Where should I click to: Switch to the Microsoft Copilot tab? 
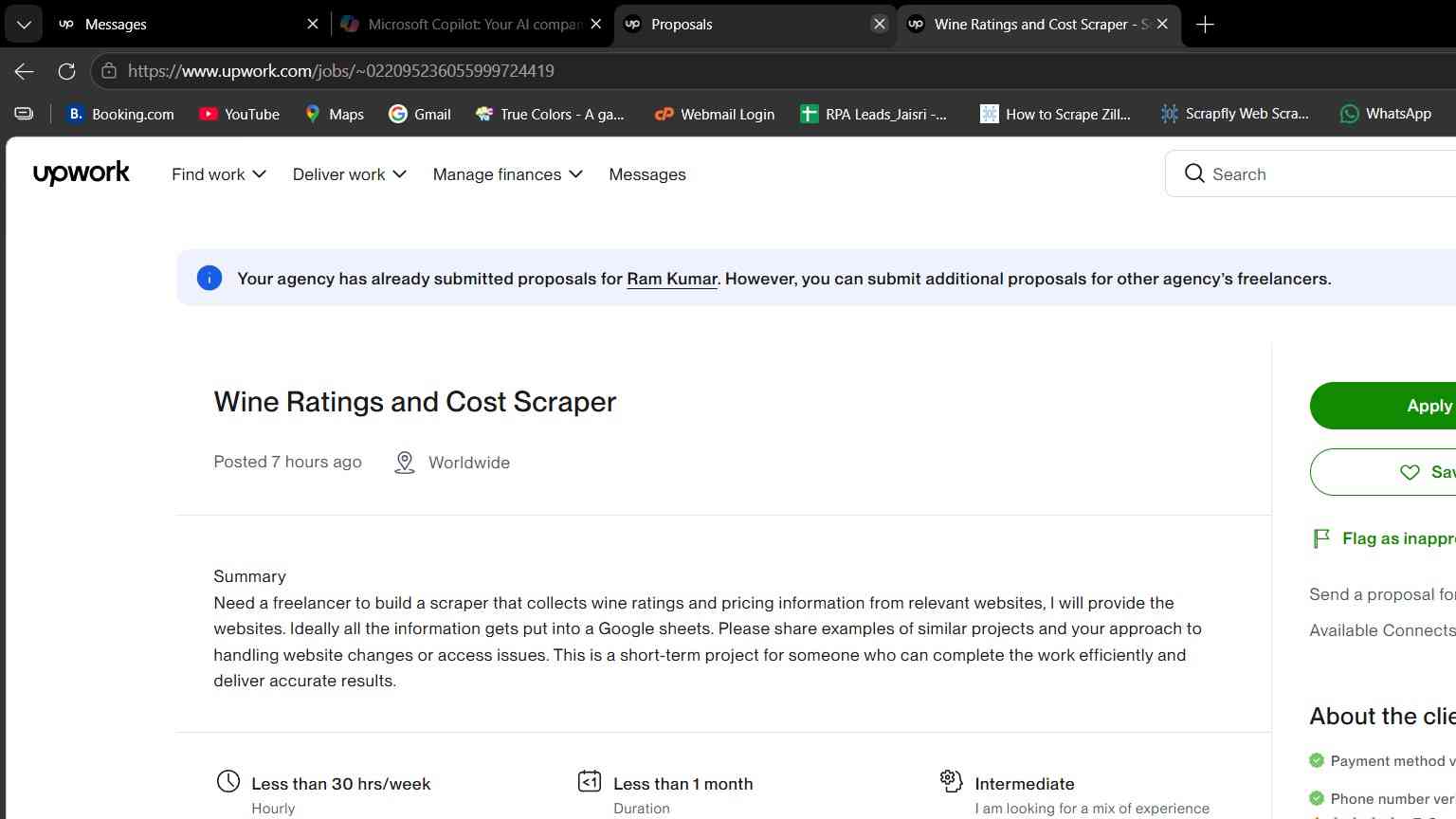click(472, 25)
